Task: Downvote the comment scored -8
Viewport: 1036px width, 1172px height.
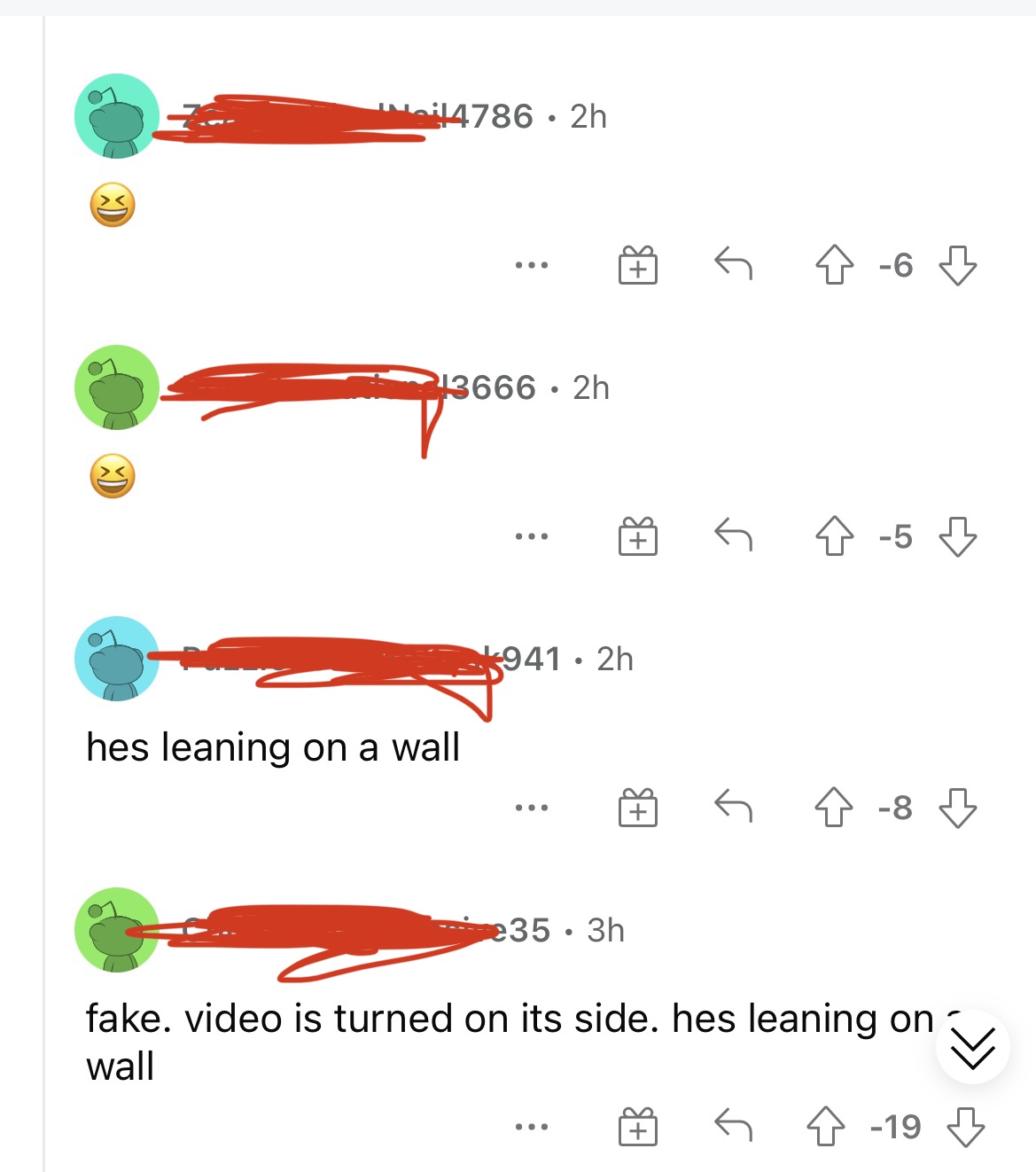Action: [957, 808]
